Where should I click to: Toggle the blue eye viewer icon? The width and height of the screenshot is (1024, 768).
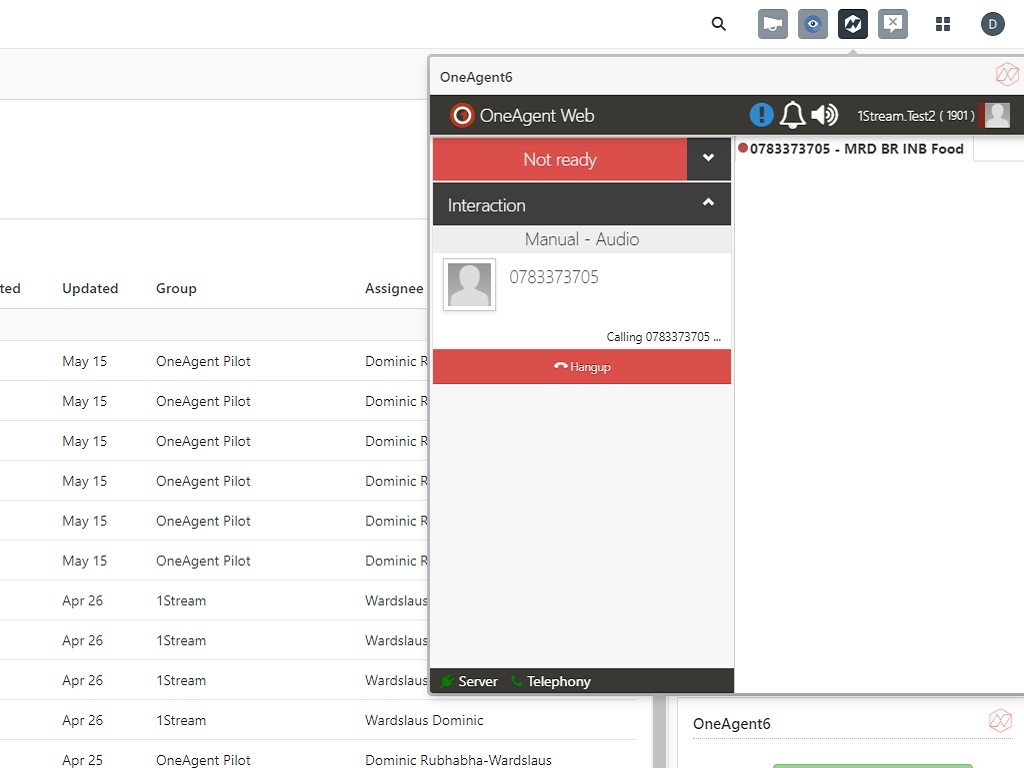point(813,24)
